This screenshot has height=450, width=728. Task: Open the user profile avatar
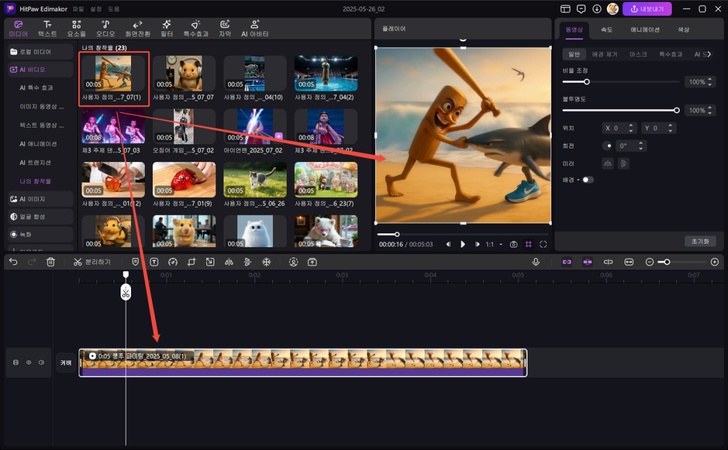[613, 9]
